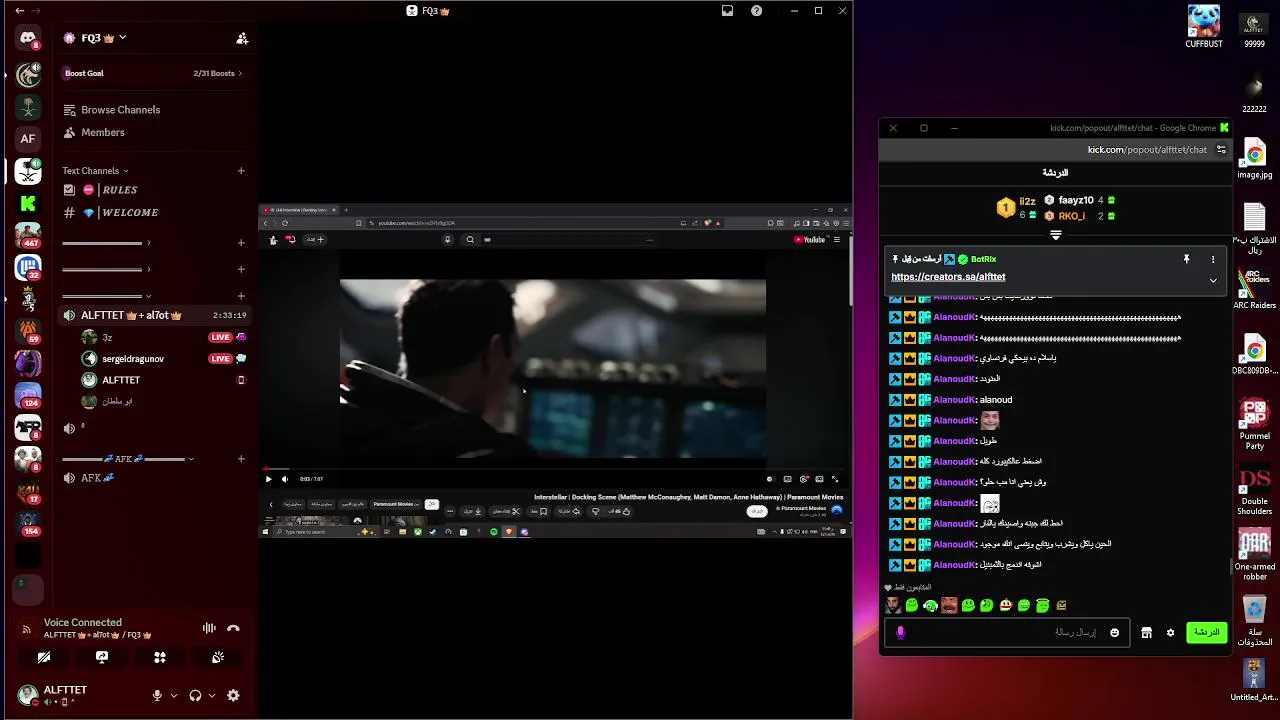Image resolution: width=1280 pixels, height=720 pixels.
Task: Open Kick chat site settings icon
Action: tap(1221, 149)
